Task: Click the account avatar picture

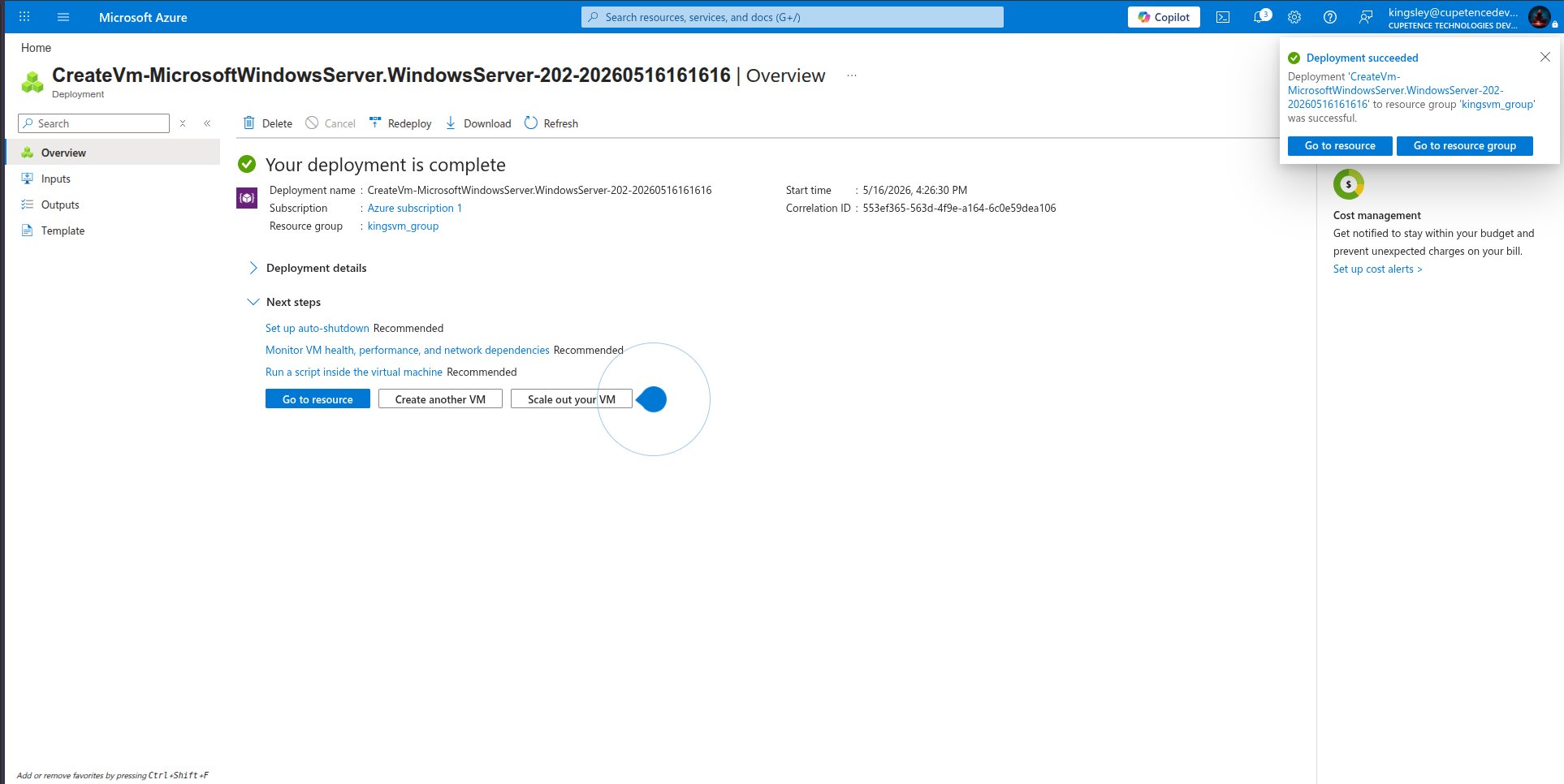Action: (x=1539, y=16)
